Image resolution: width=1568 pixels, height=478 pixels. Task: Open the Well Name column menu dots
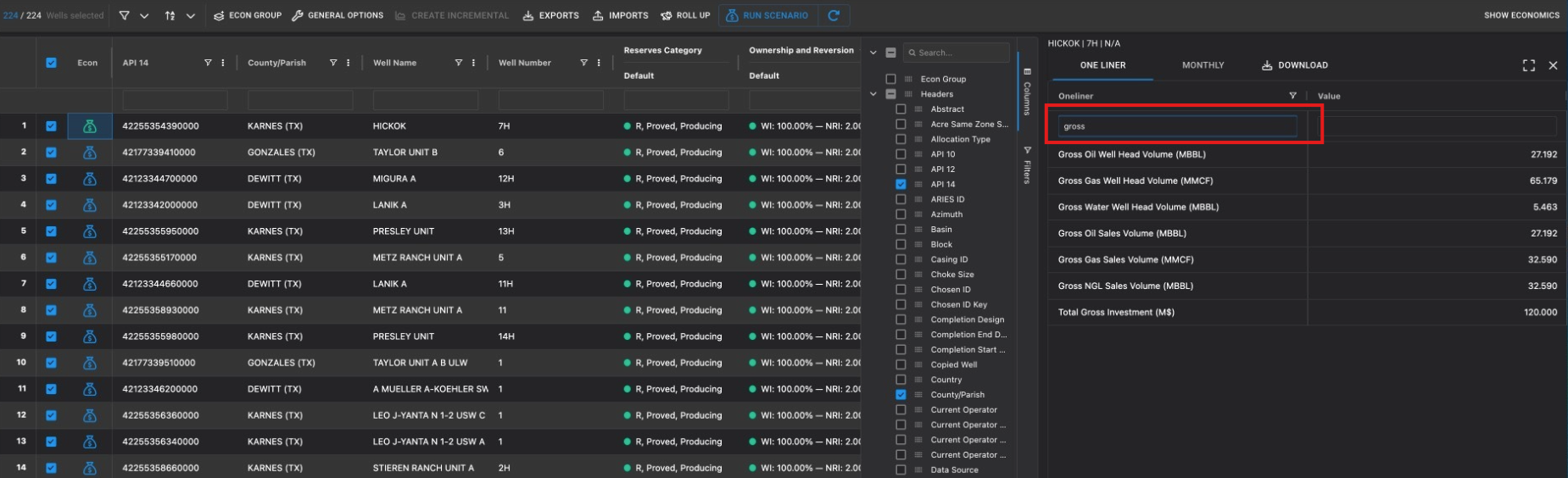point(473,63)
